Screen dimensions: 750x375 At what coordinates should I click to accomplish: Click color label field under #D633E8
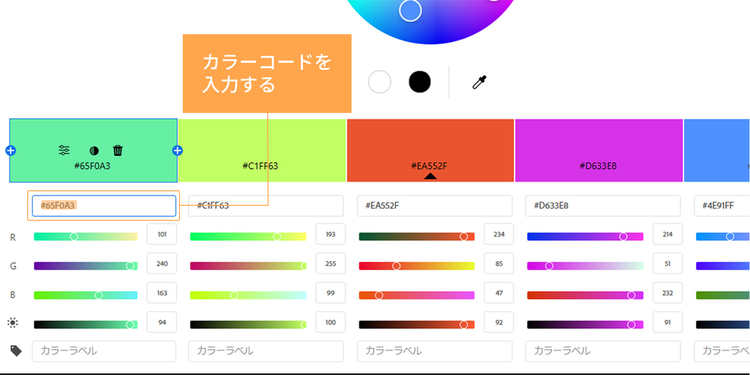tap(603, 351)
